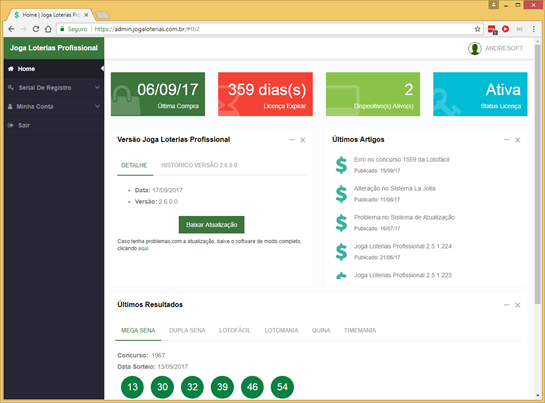Viewport: 545px width, 403px height.
Task: Click the red badge extension icon
Action: pos(492,30)
